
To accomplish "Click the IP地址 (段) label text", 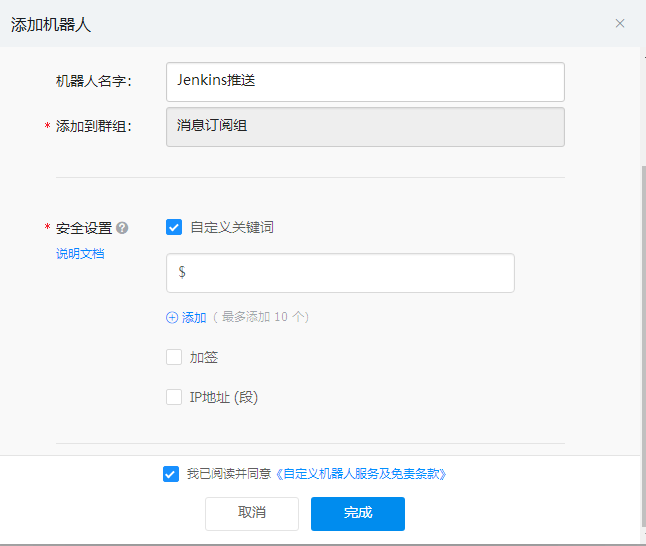I will tap(224, 397).
